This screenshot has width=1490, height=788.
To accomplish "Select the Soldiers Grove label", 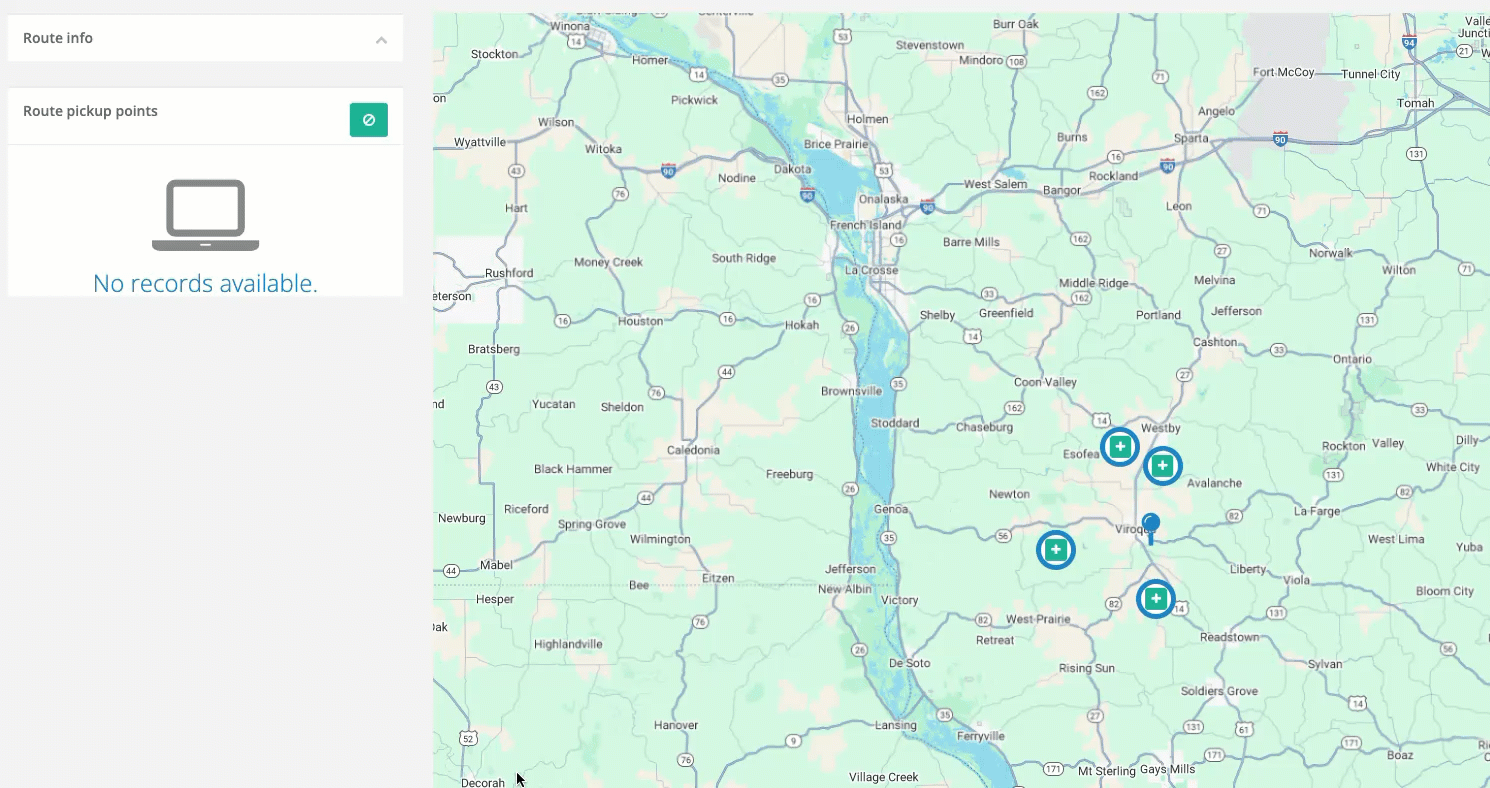I will pyautogui.click(x=1219, y=691).
